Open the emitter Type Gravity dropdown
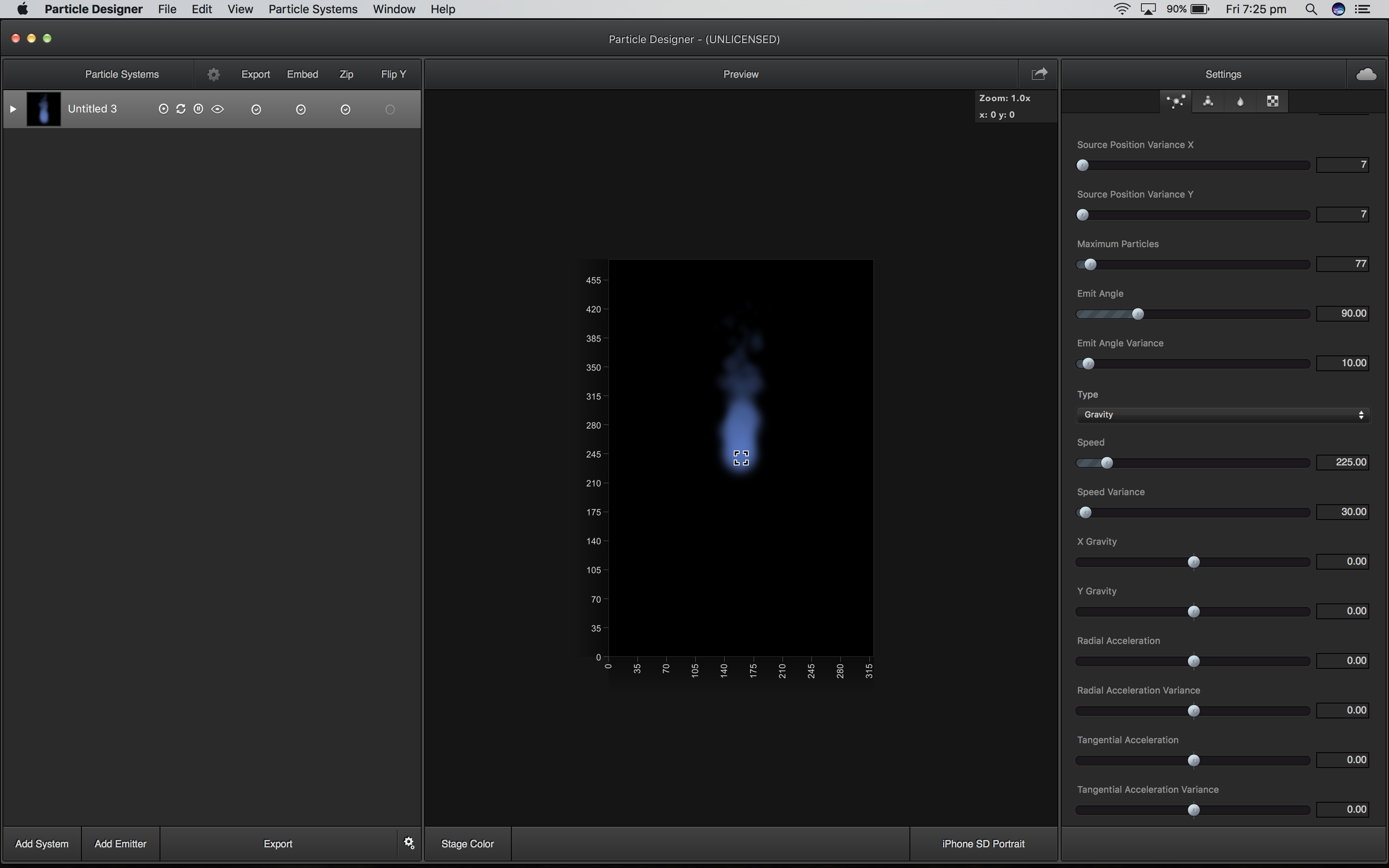The height and width of the screenshot is (868, 1389). coord(1222,415)
